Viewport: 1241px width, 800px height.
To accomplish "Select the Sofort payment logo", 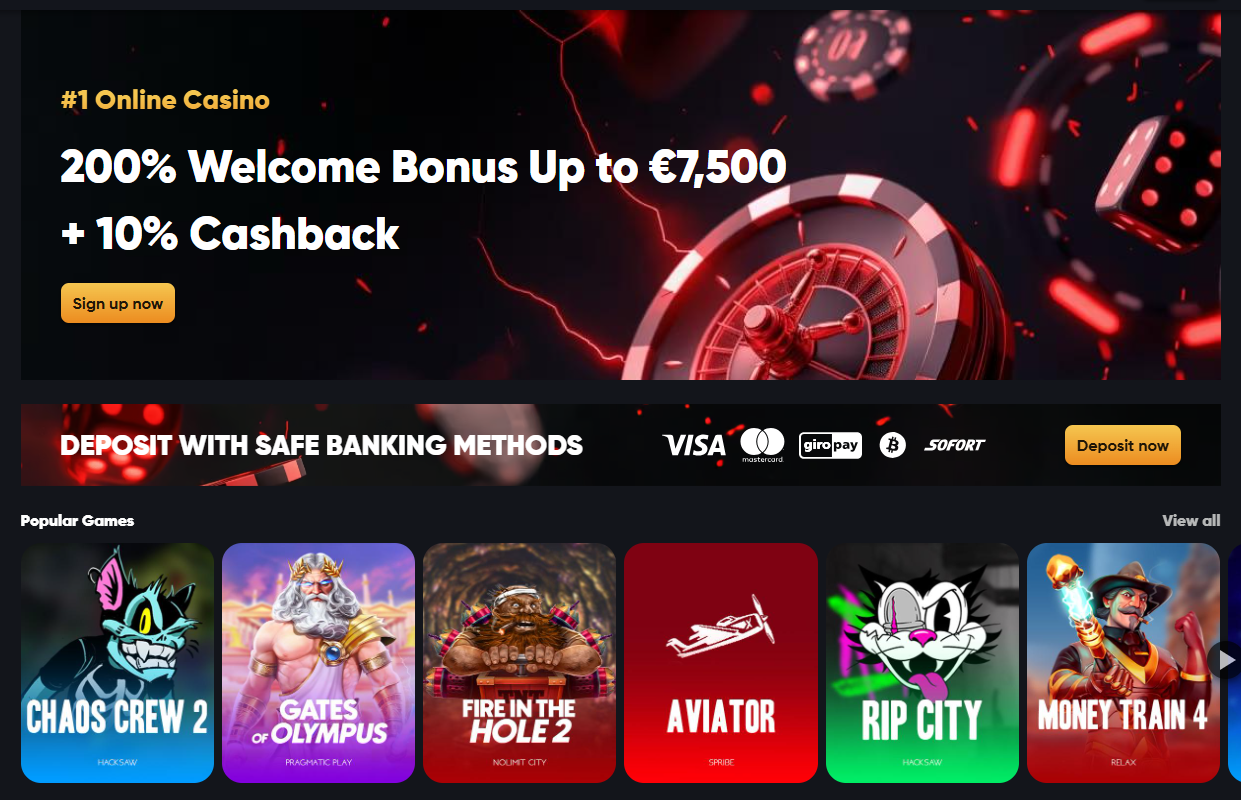I will pos(955,445).
